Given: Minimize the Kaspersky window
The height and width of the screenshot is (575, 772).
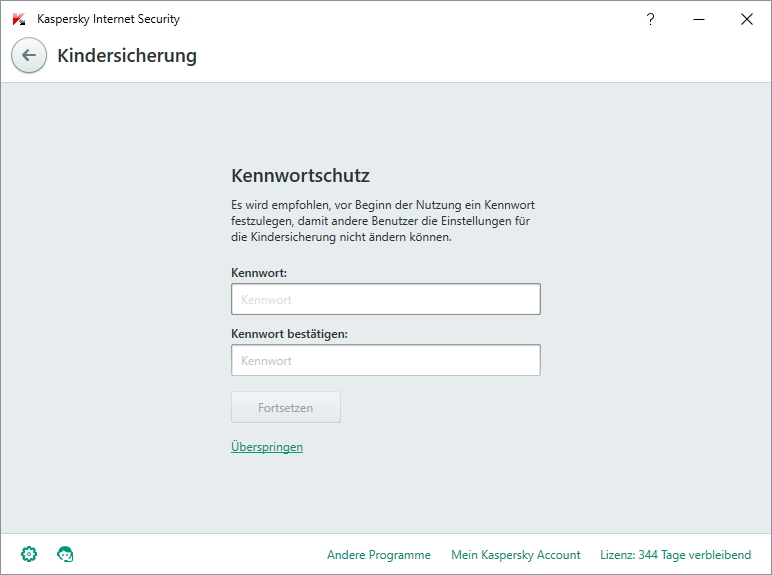Looking at the screenshot, I should 699,19.
